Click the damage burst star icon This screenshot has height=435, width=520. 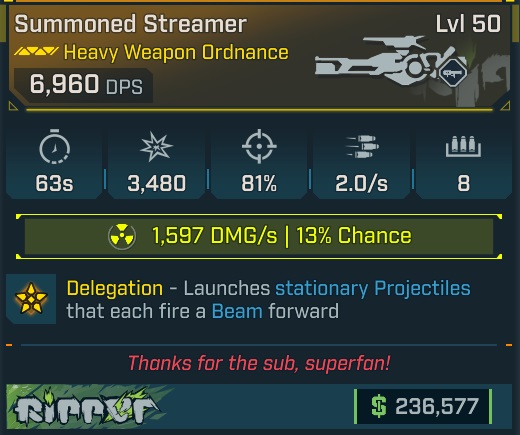tap(156, 147)
